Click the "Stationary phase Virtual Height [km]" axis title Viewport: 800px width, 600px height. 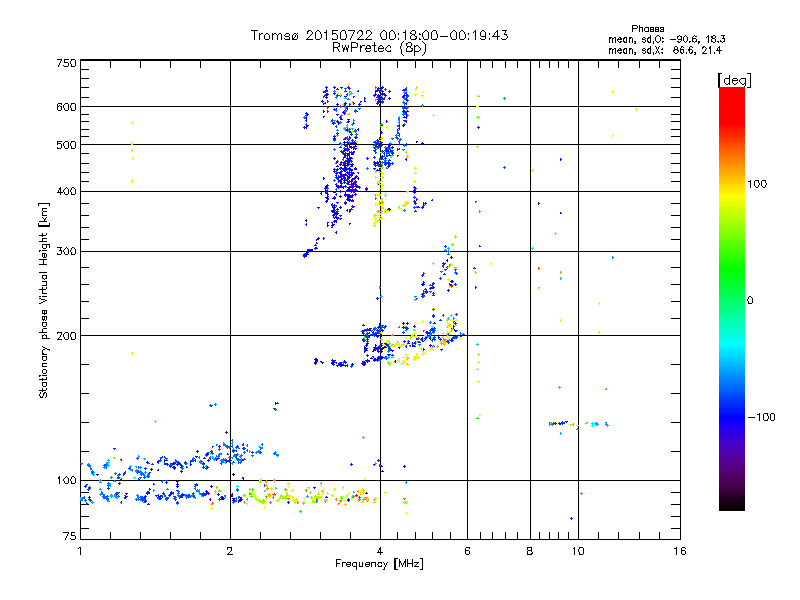[44, 301]
